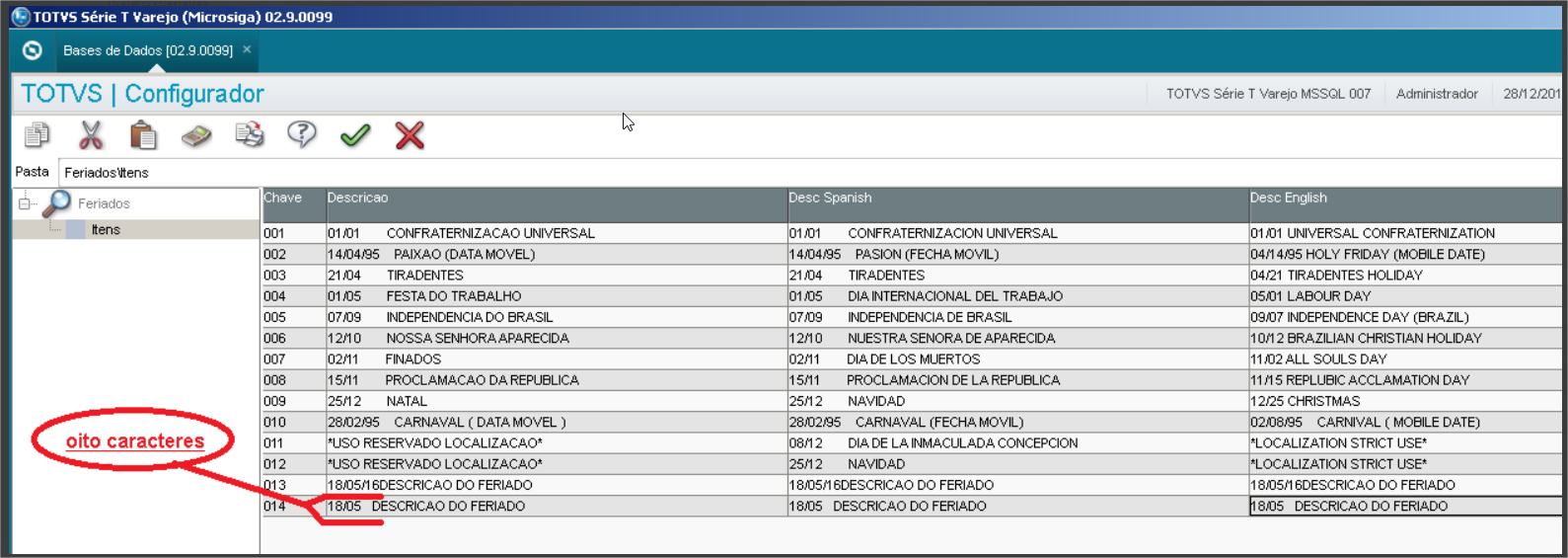Image resolution: width=1568 pixels, height=558 pixels.
Task: Select the Itens tree item
Action: pyautogui.click(x=106, y=230)
